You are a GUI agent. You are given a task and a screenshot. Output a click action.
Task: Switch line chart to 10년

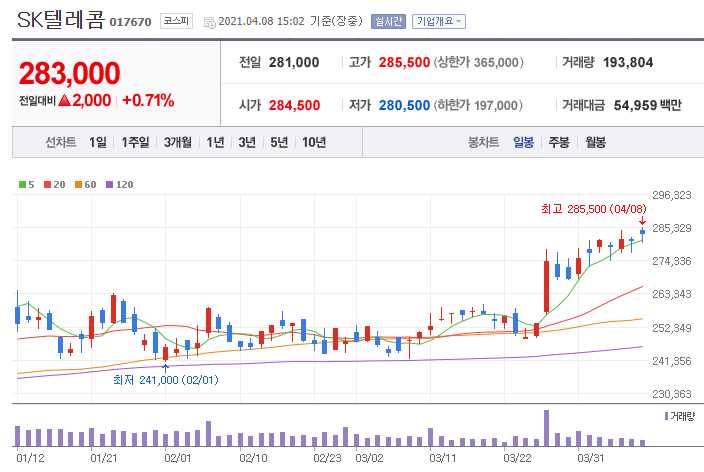[314, 142]
